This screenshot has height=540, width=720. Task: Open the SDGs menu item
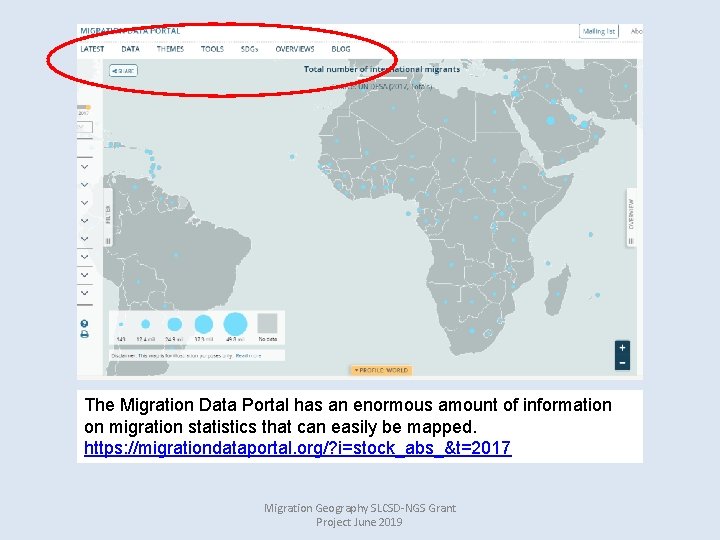tap(249, 49)
